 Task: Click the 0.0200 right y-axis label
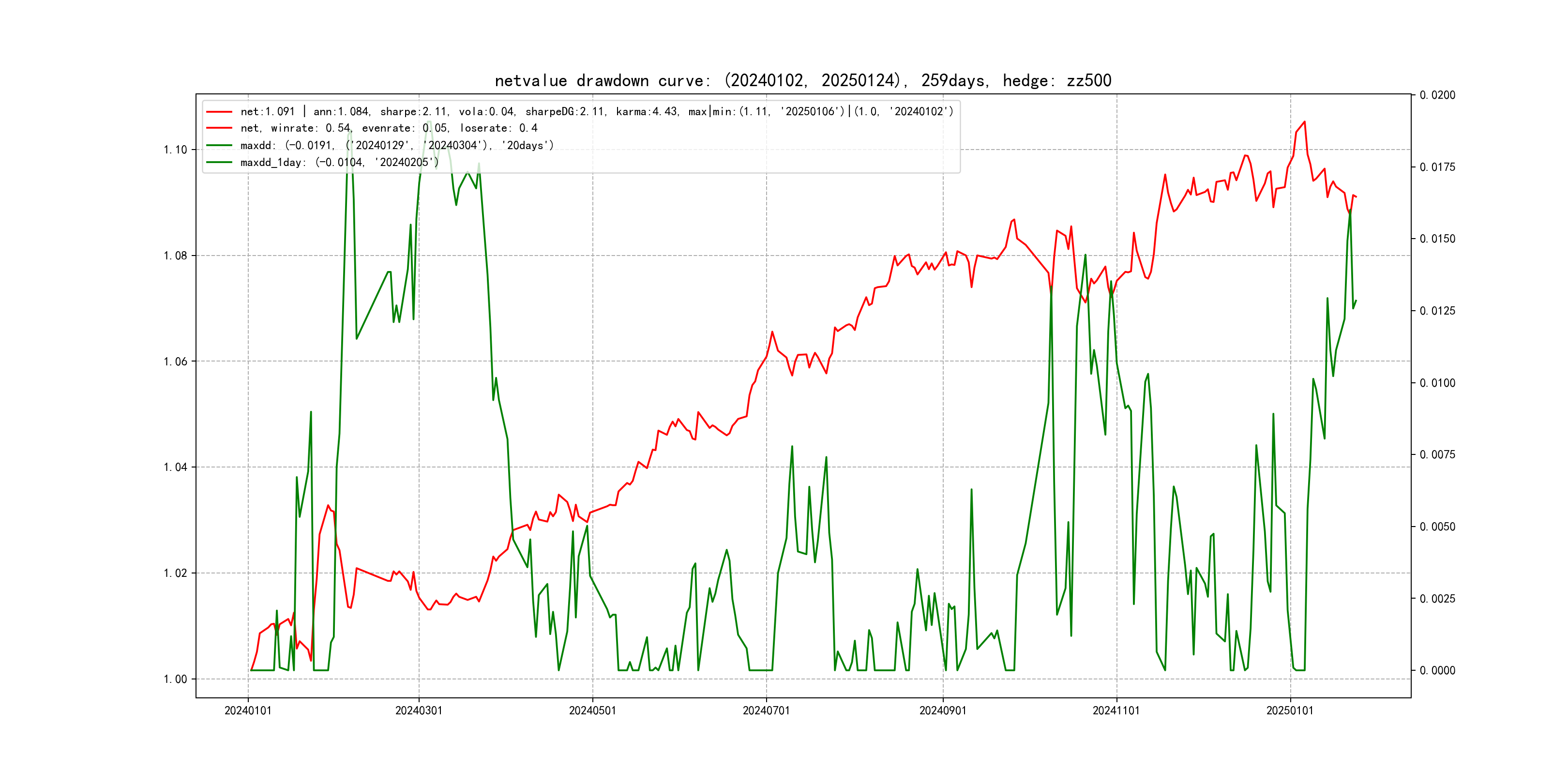(x=1437, y=95)
